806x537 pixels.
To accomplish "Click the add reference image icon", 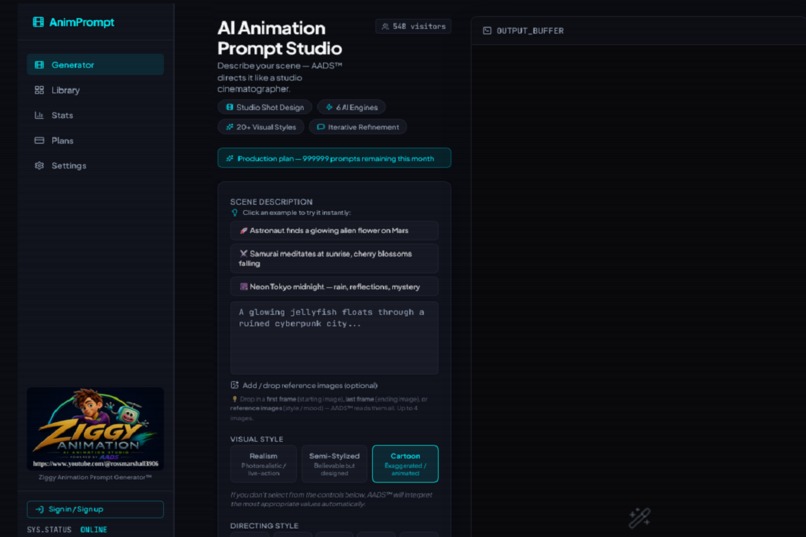I will 234,385.
